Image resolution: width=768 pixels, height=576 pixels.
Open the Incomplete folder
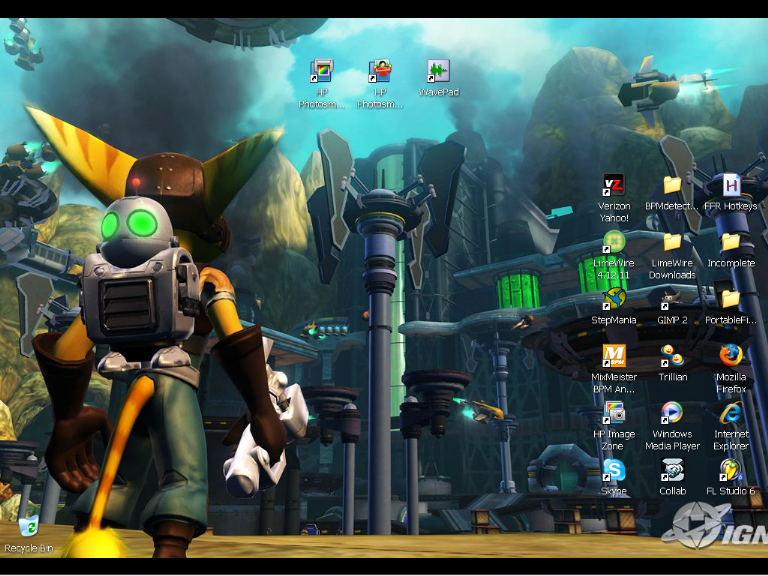[731, 243]
